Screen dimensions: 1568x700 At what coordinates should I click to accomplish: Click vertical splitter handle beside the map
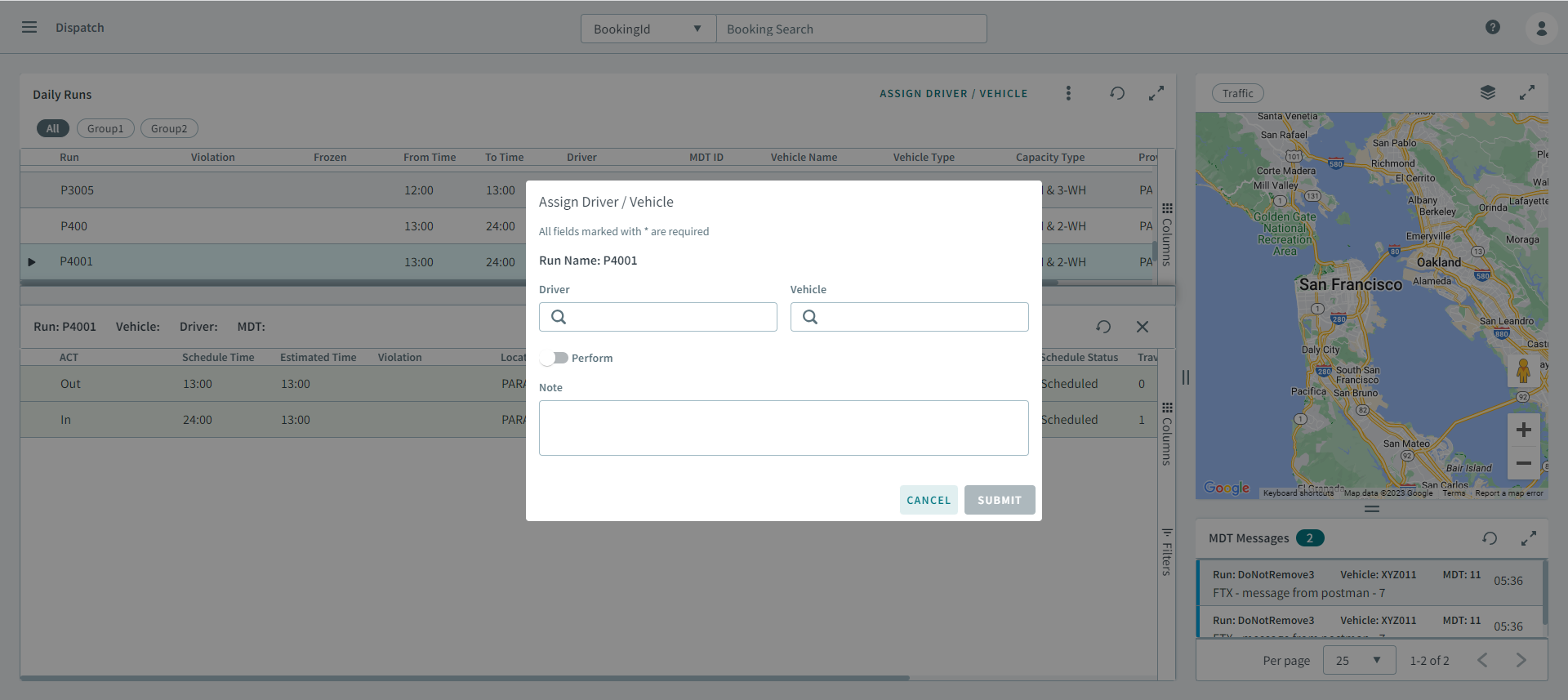pos(1186,377)
